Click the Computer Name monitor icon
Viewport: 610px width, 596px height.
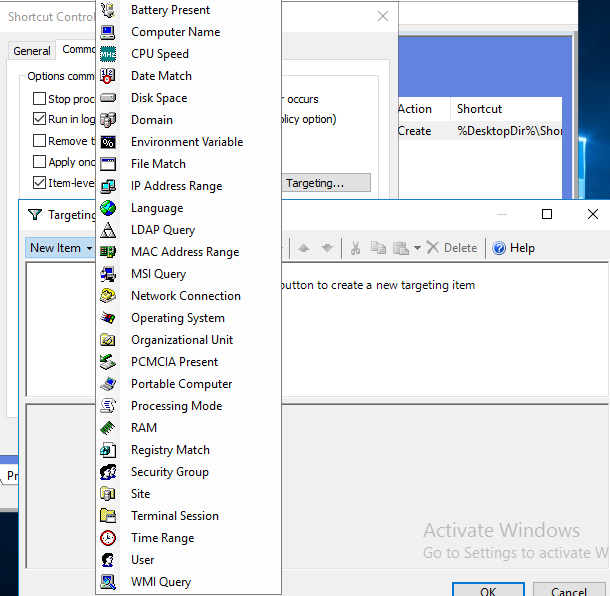pyautogui.click(x=108, y=32)
